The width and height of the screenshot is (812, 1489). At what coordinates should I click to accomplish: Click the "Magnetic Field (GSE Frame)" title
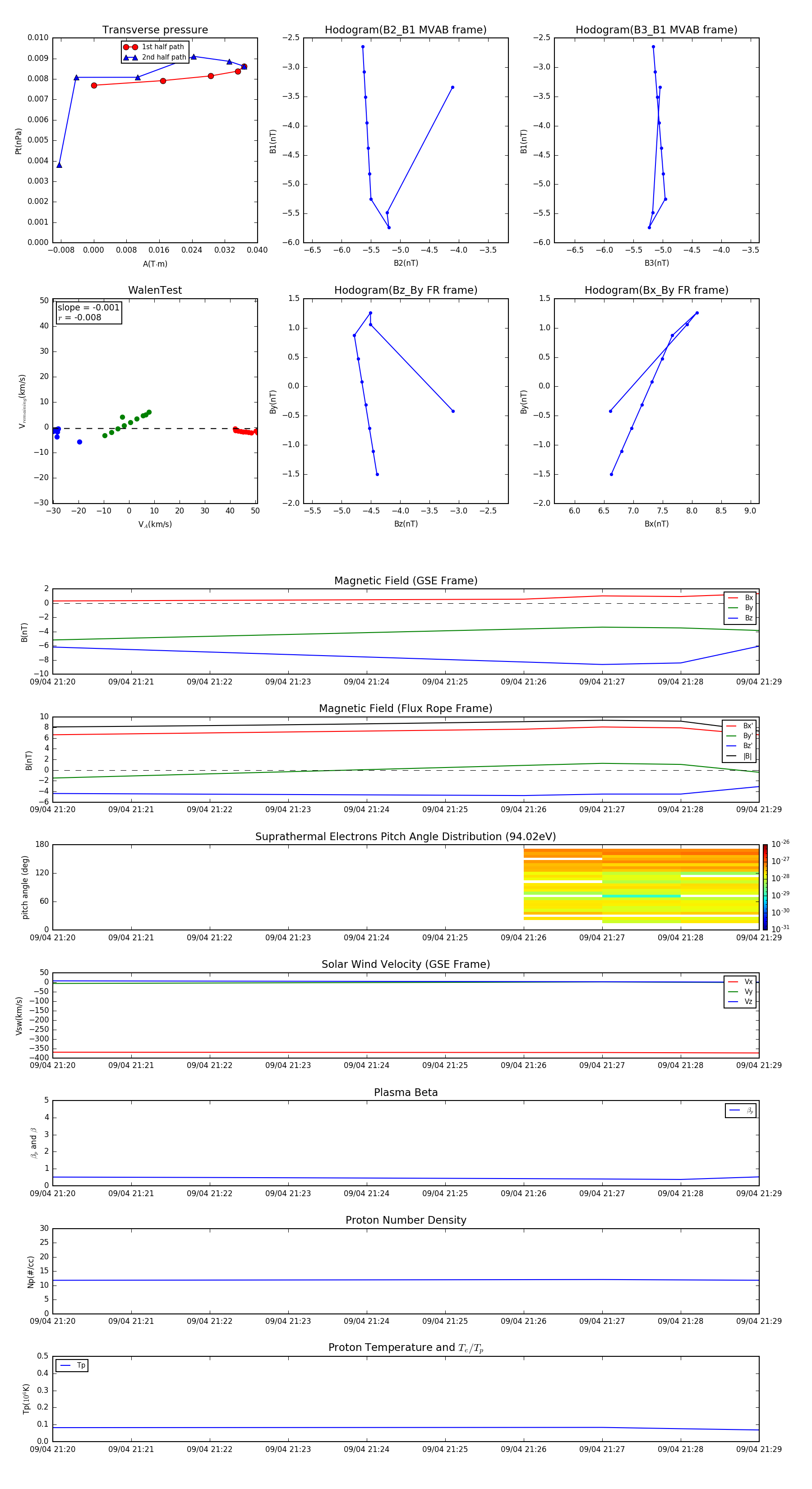coord(406,581)
